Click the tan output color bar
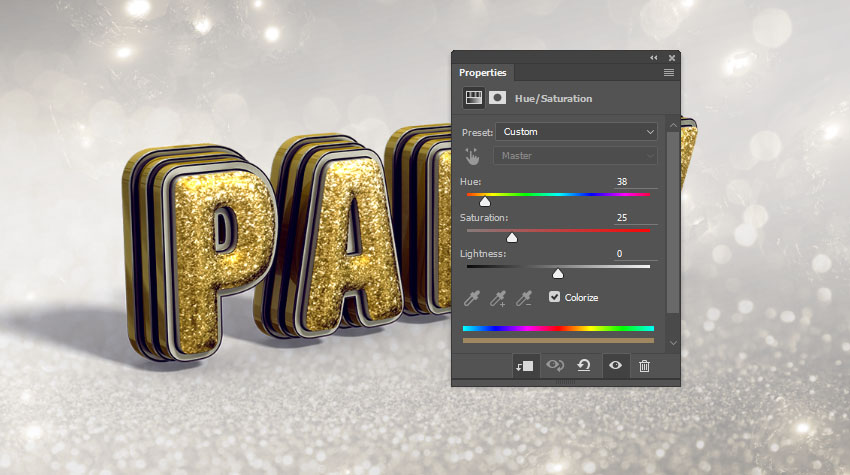 558,341
